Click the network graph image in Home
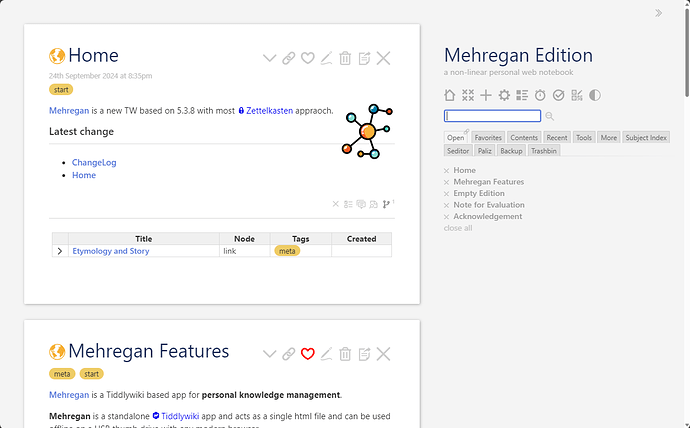Screen dimensions: 690x428 pos(367,131)
